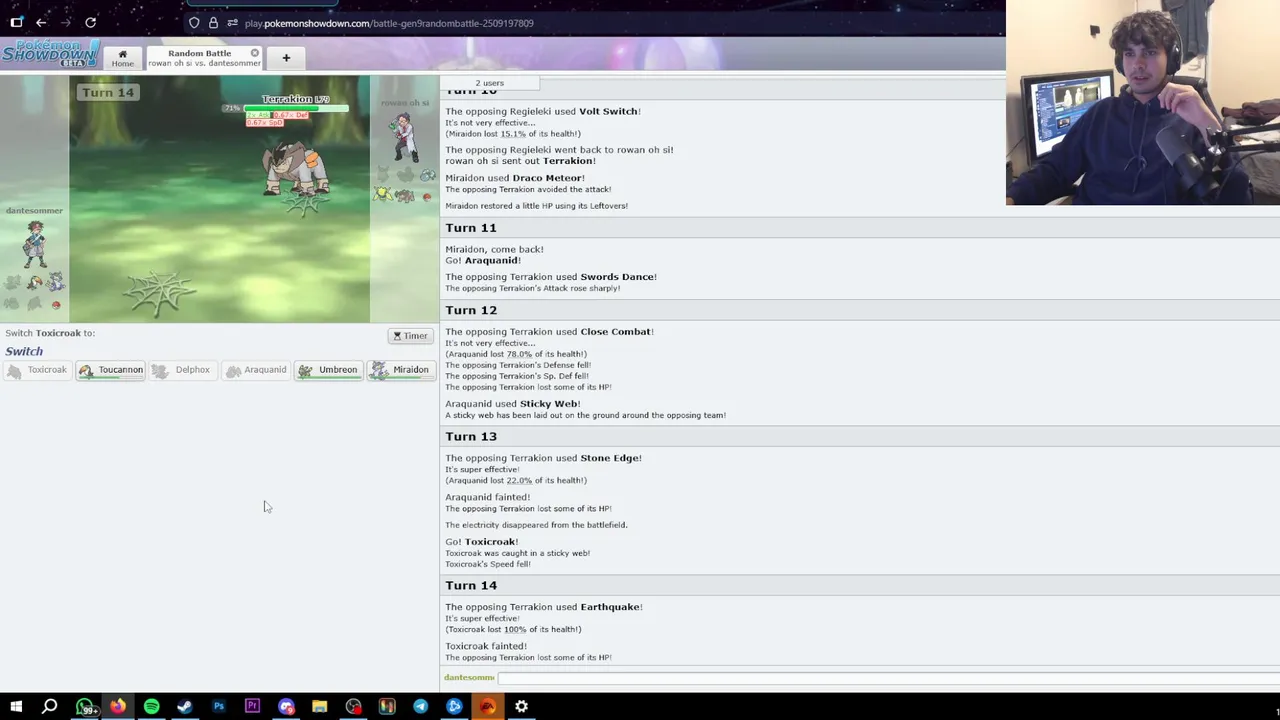
Task: Switch to Umbreon
Action: [x=329, y=370]
